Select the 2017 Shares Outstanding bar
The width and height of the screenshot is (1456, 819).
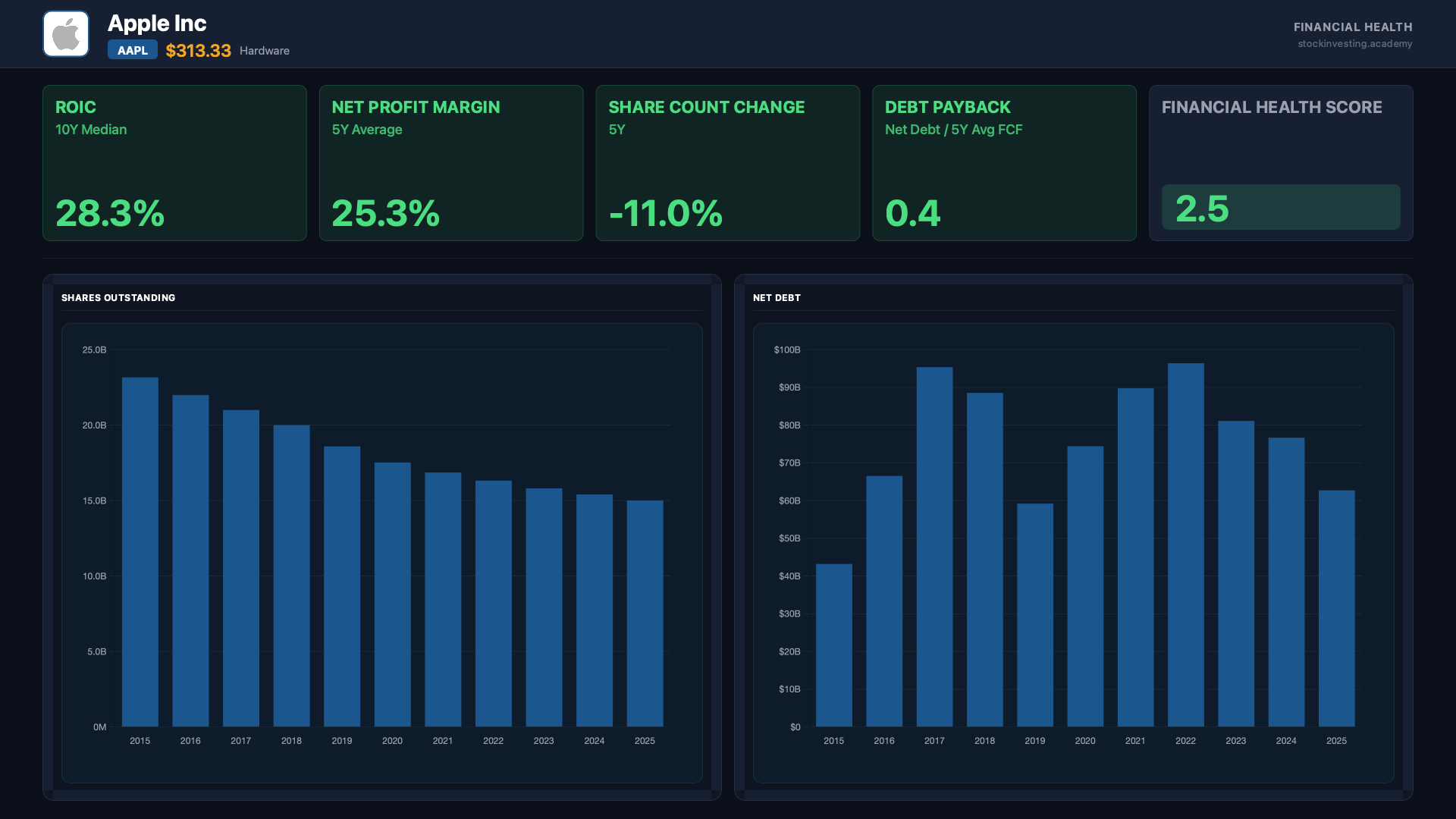[241, 569]
